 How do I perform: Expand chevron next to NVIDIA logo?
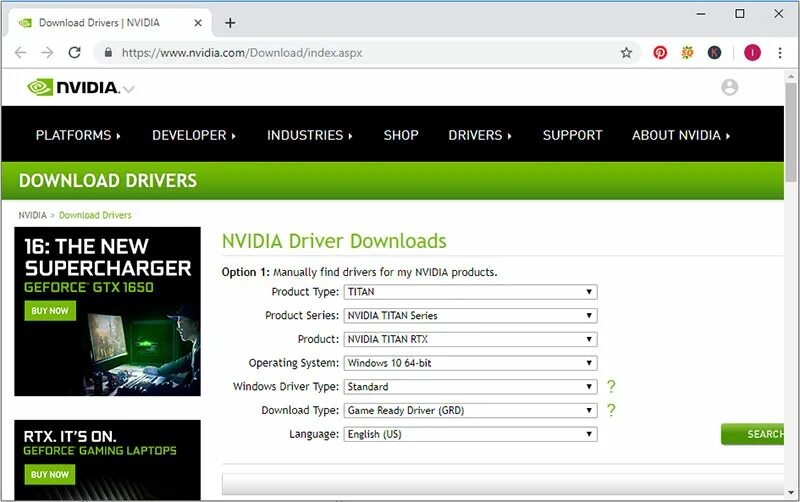[x=129, y=90]
